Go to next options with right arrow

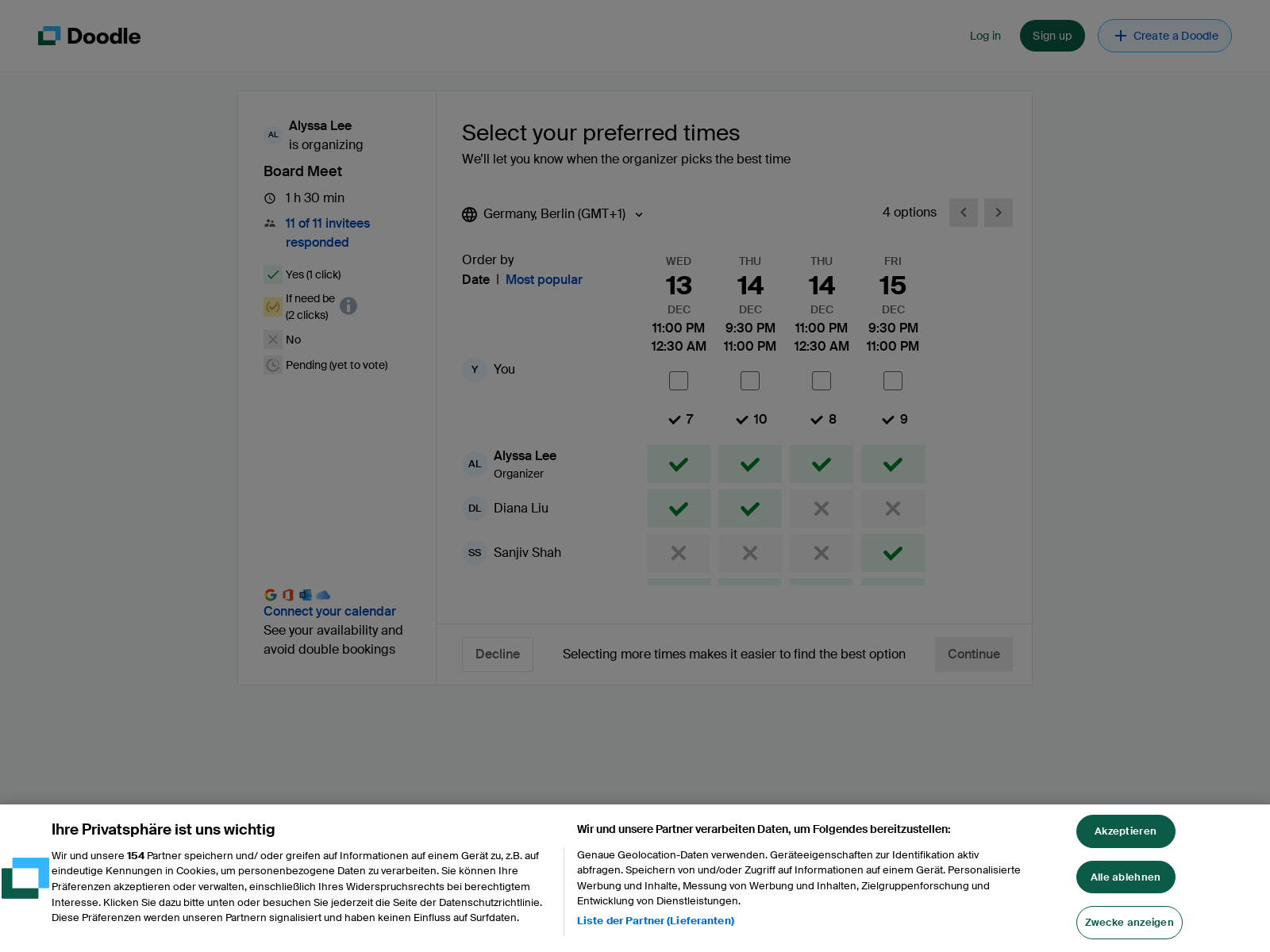click(x=999, y=213)
